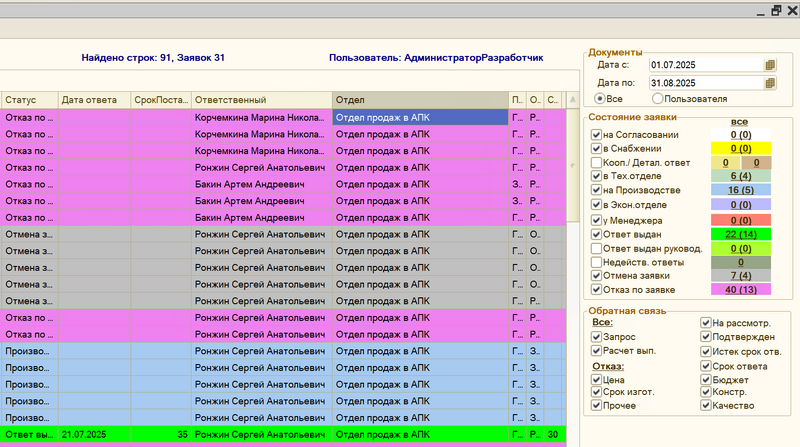
Task: Open calendar picker for Дата с
Action: coord(770,65)
